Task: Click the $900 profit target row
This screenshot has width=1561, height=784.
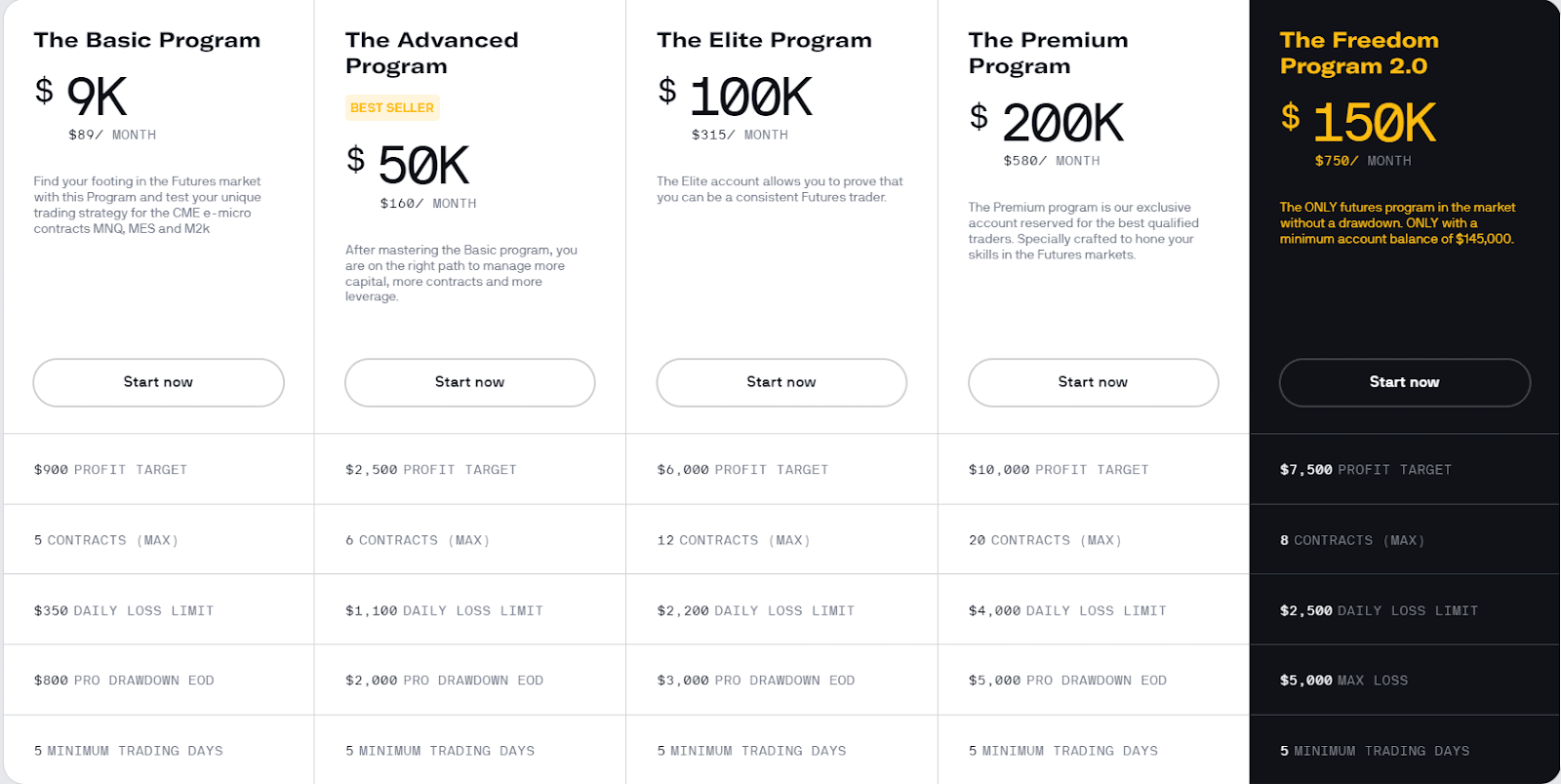Action: click(158, 469)
